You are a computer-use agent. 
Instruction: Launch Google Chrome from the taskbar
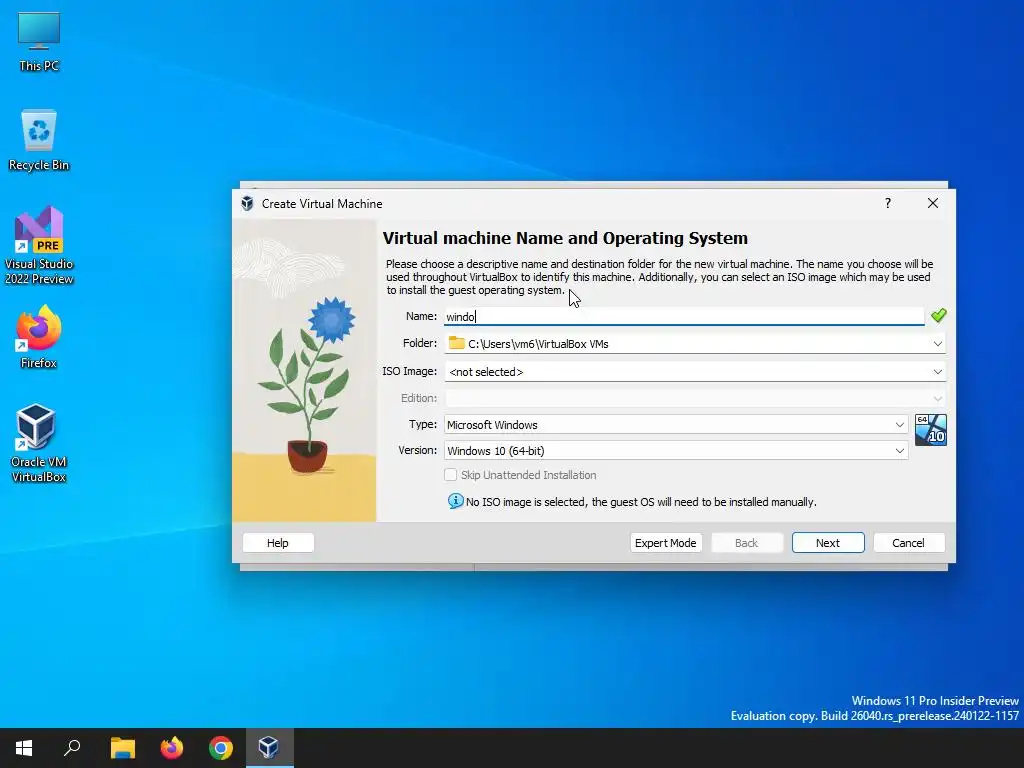pos(221,748)
